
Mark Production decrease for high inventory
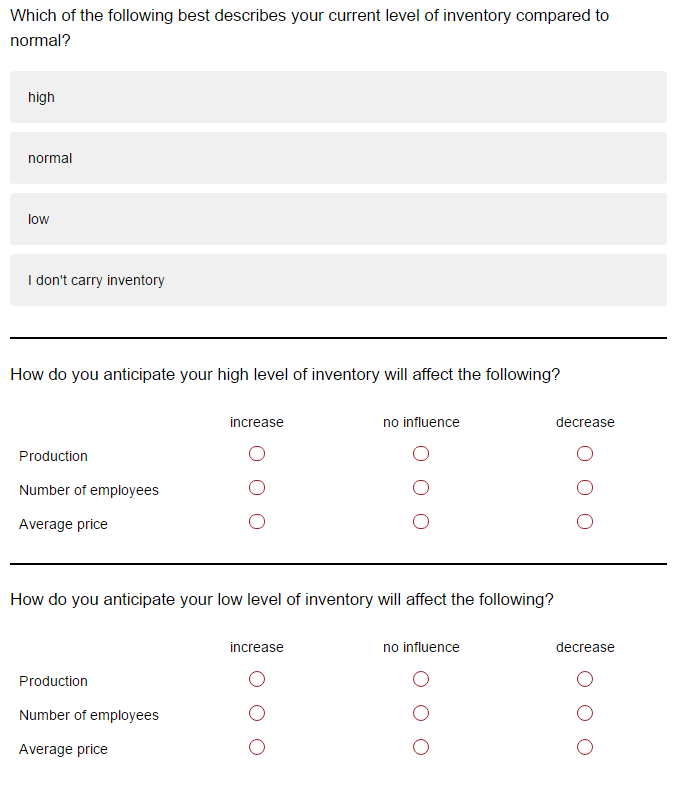585,454
